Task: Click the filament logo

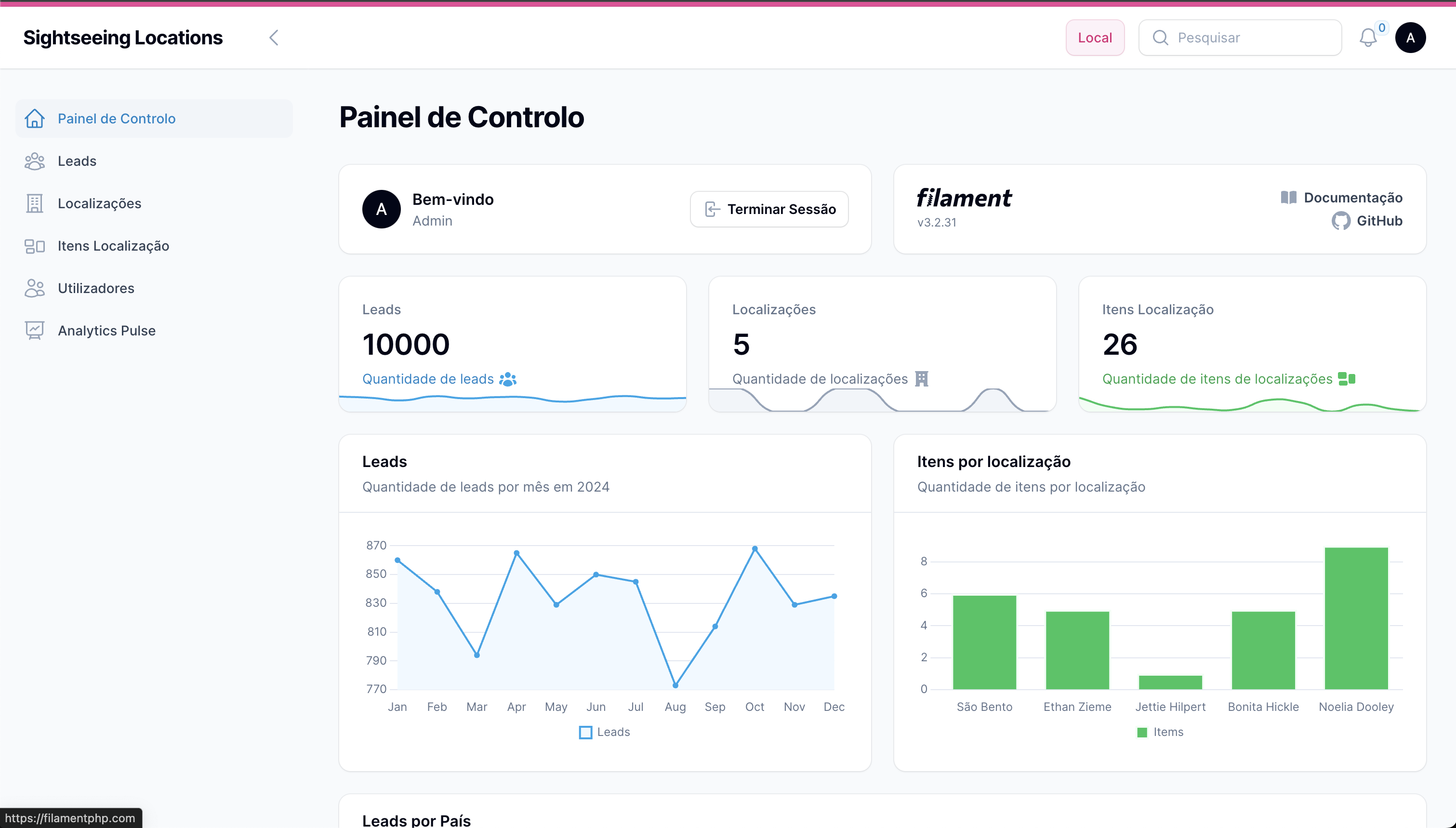Action: click(x=964, y=198)
